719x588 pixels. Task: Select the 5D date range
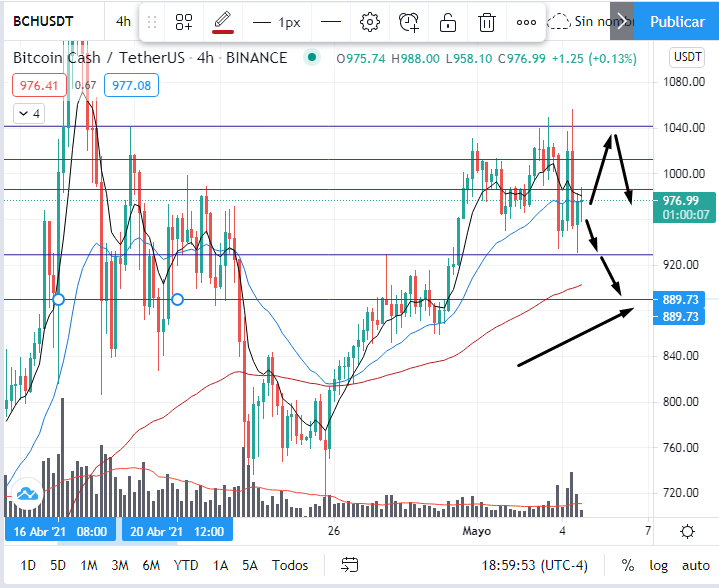point(58,565)
